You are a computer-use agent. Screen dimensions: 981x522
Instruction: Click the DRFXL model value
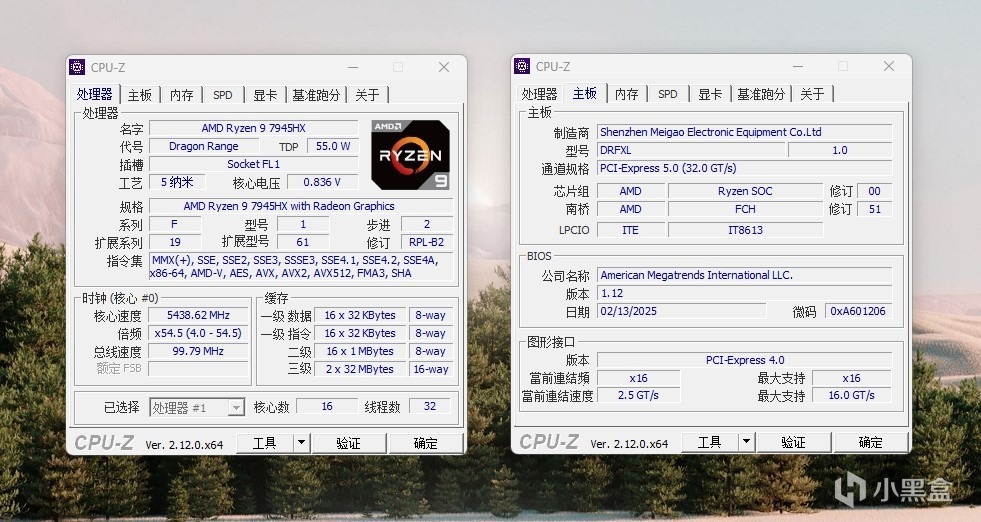(x=691, y=150)
